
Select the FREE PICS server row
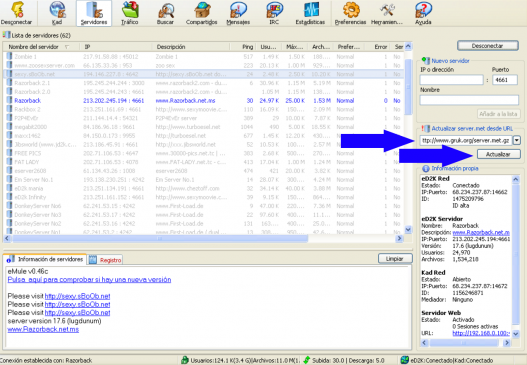(x=204, y=153)
